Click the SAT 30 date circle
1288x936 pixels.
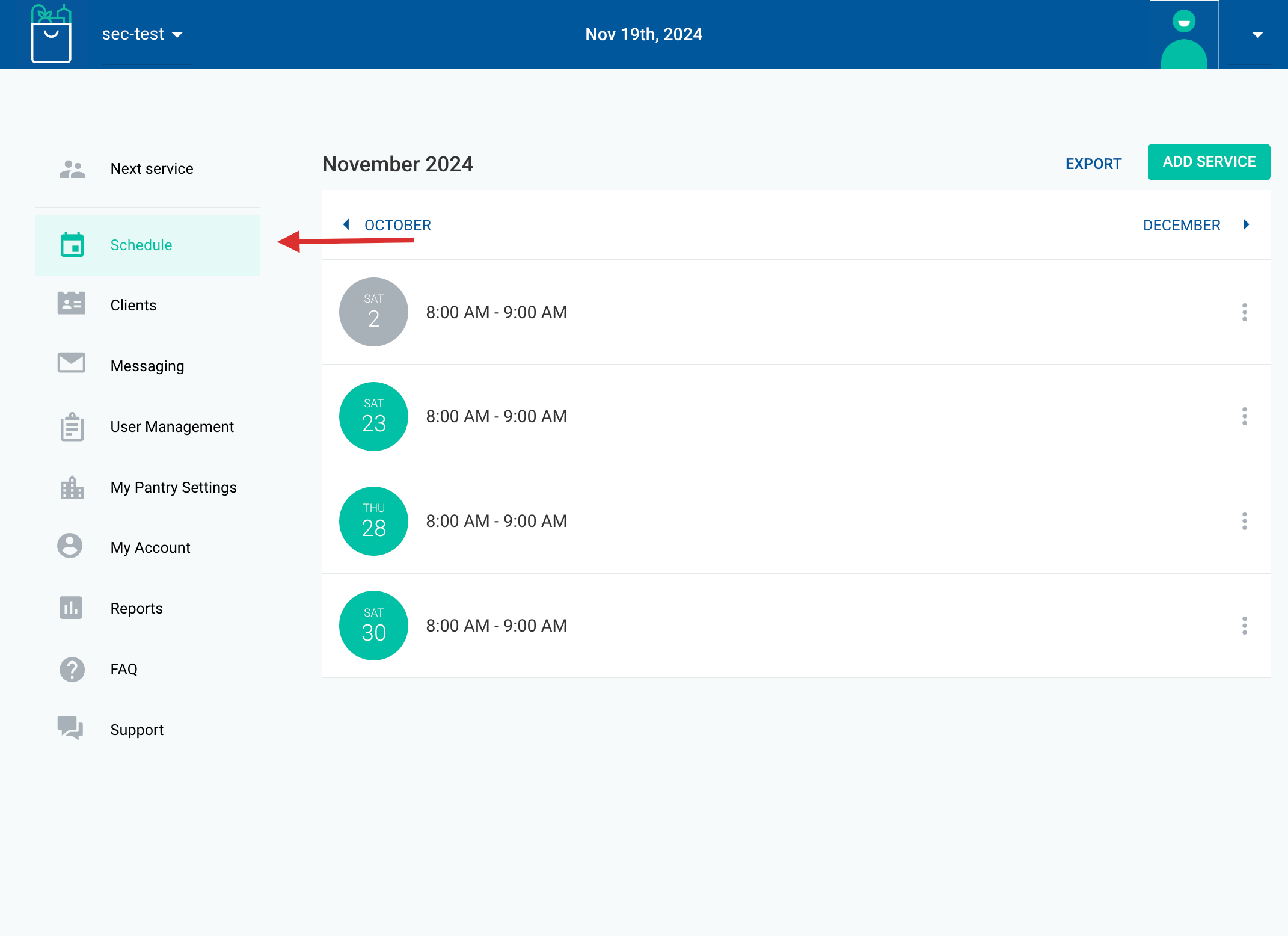click(x=373, y=626)
